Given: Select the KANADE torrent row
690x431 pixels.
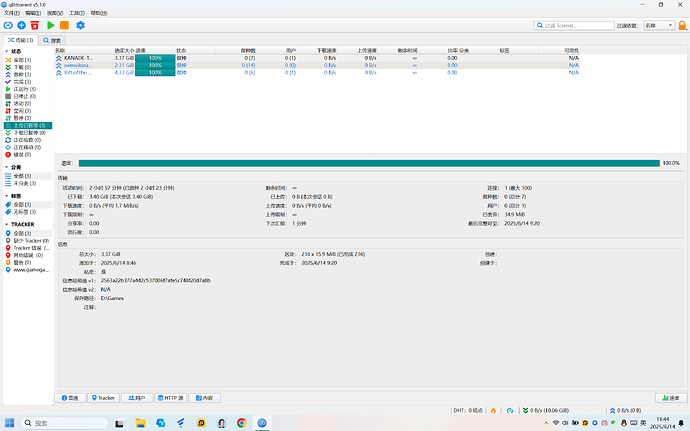Looking at the screenshot, I should tap(317, 58).
